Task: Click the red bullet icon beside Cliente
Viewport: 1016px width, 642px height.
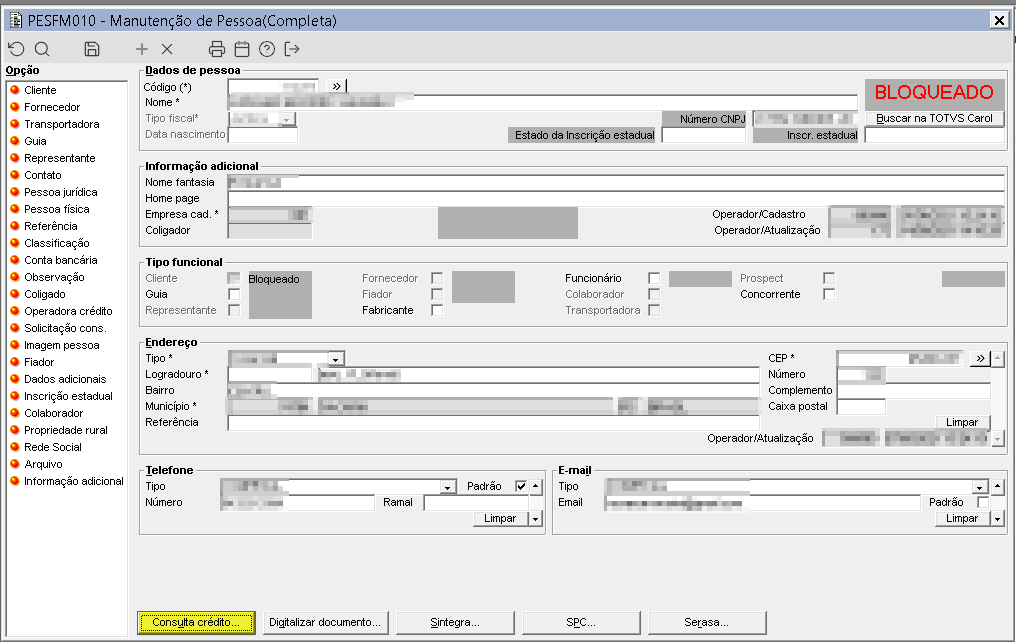Action: pyautogui.click(x=15, y=89)
